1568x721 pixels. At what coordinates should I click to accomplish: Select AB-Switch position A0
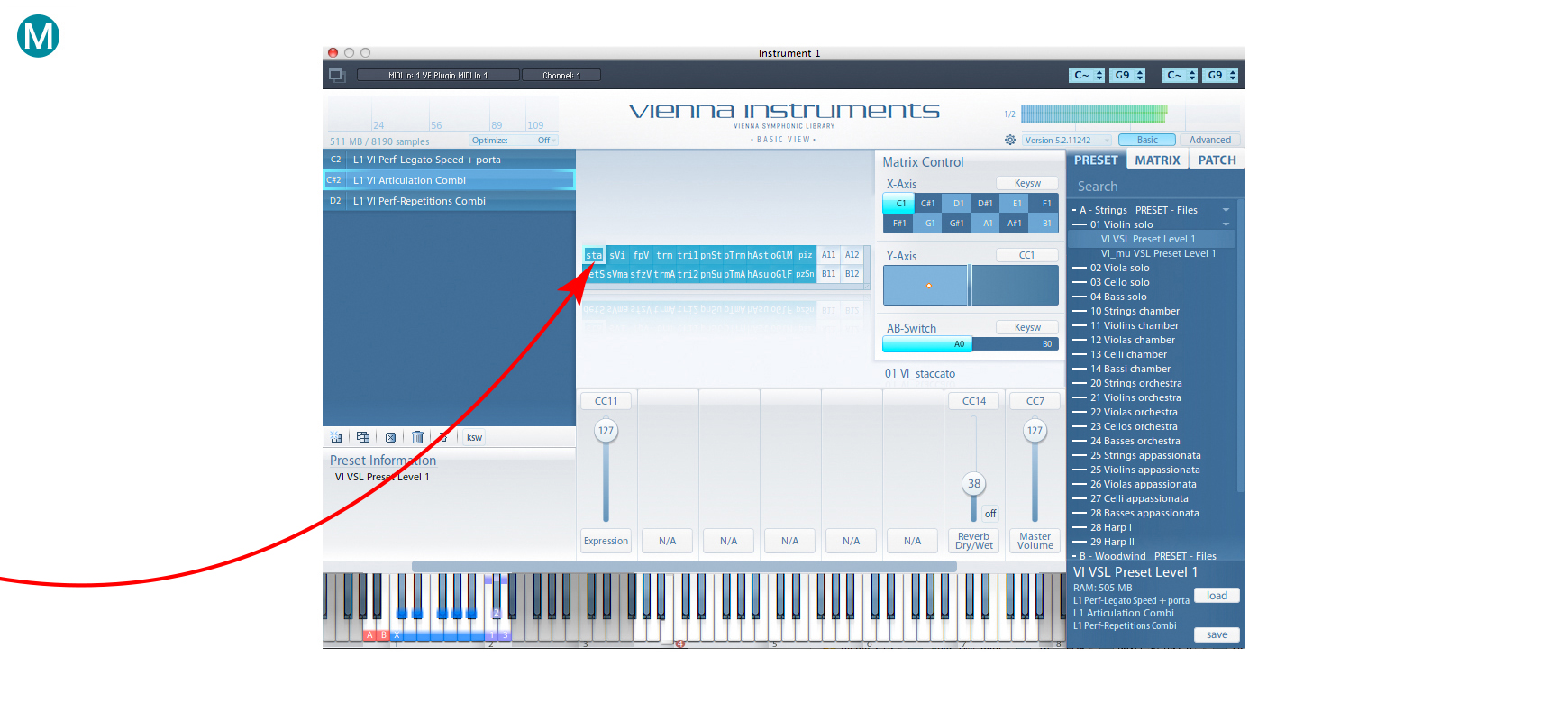(928, 343)
